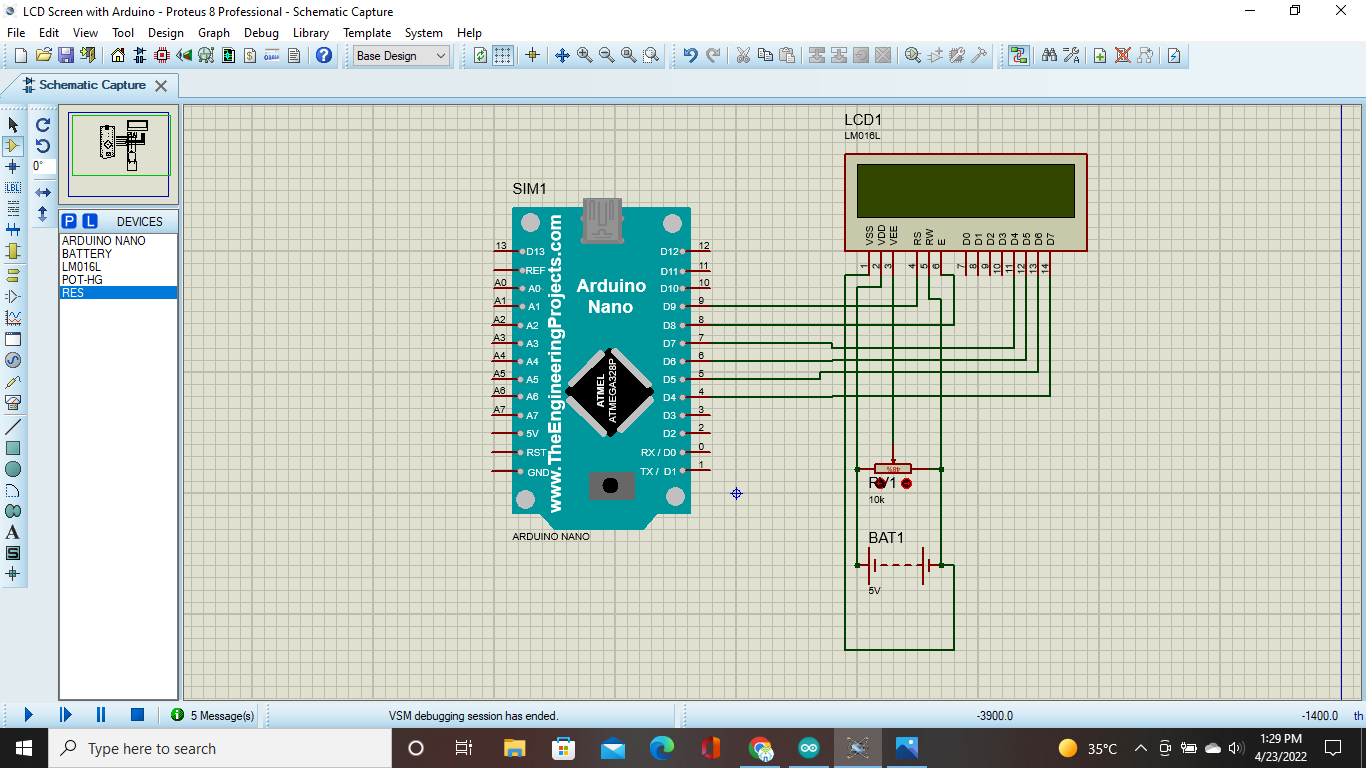Click the Rotate Anti-clockwise icon

coord(43,146)
